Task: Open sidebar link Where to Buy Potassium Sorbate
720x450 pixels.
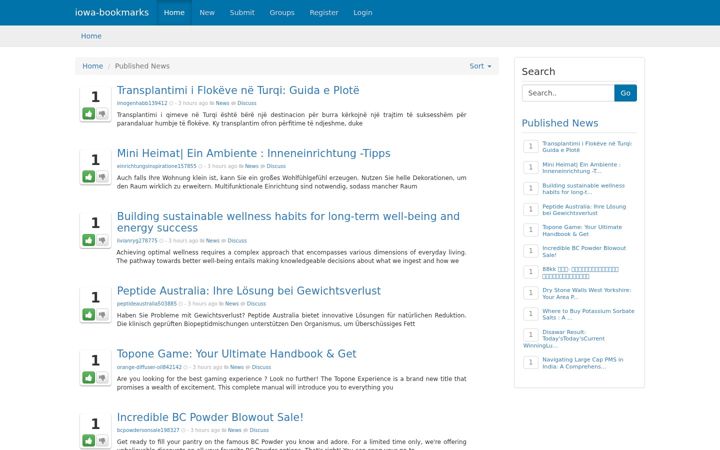Action: (x=588, y=314)
